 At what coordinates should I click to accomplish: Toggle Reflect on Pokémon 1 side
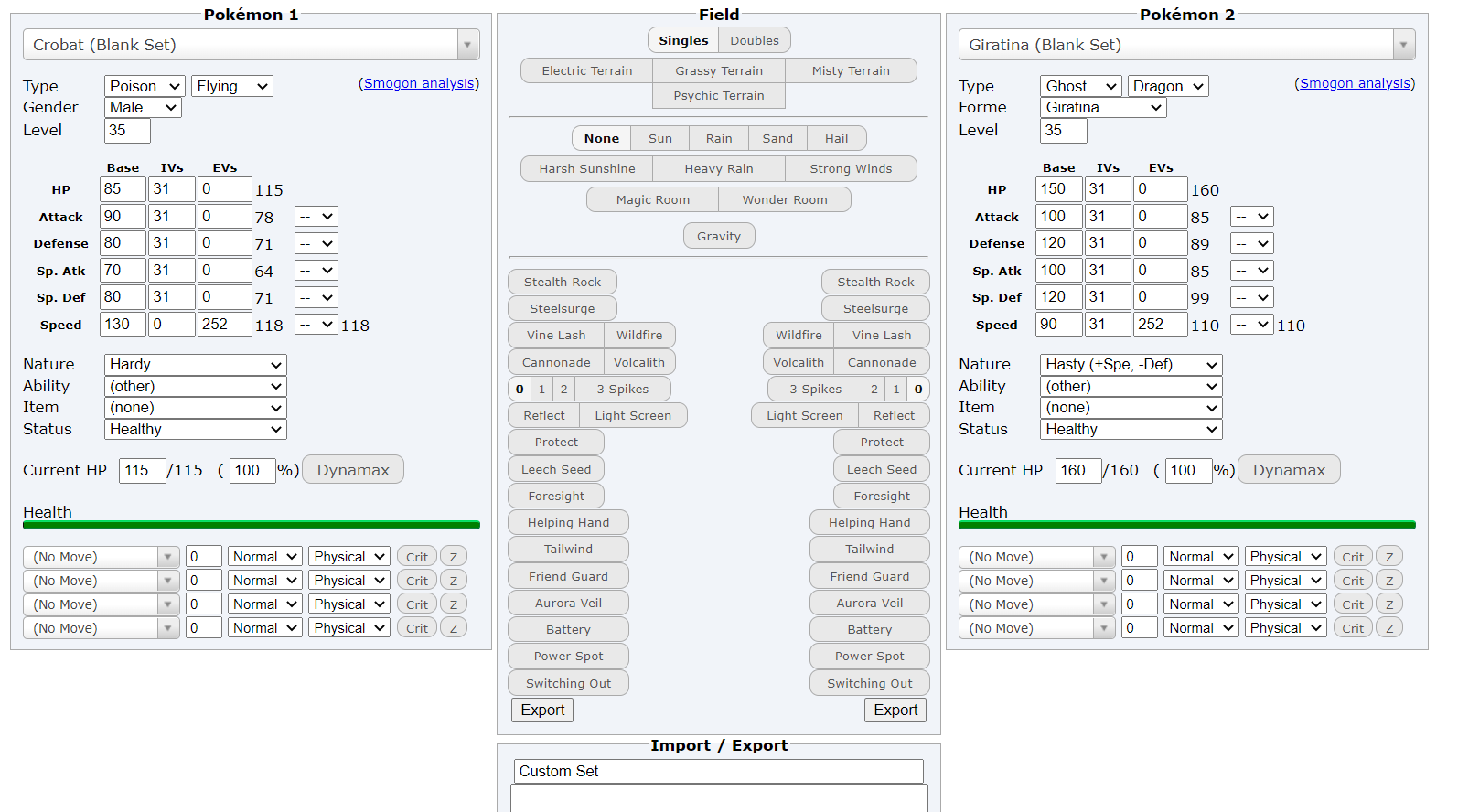(544, 415)
